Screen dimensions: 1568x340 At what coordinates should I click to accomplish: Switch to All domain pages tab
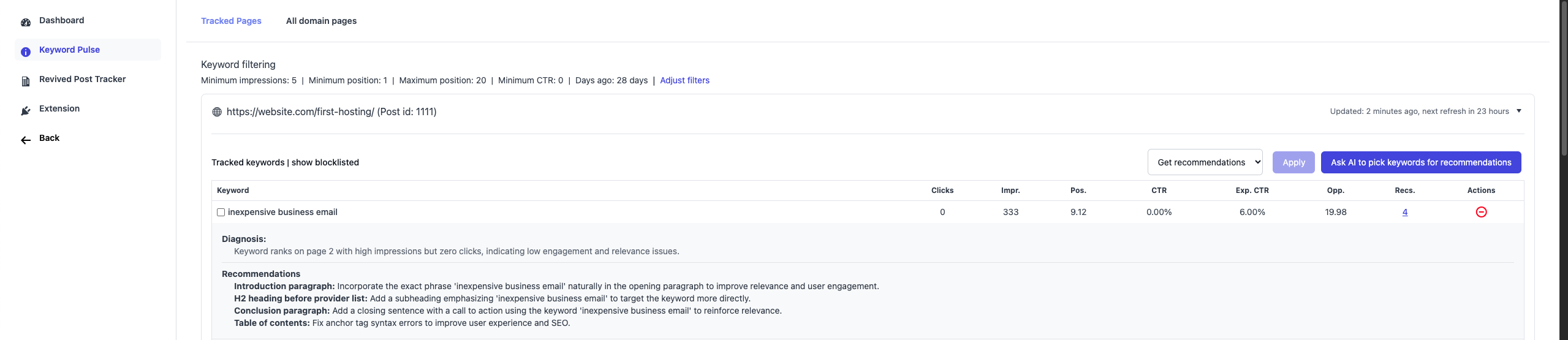pyautogui.click(x=321, y=21)
